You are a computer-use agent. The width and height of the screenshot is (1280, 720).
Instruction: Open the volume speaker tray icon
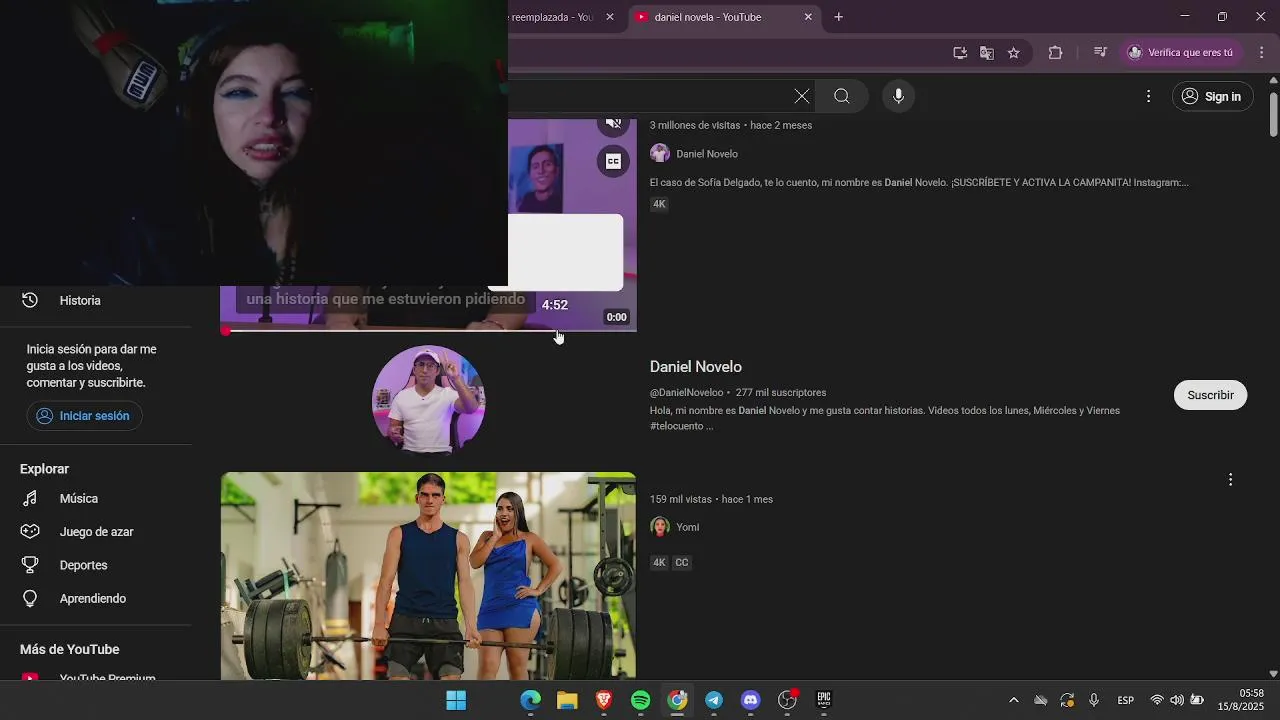coord(1177,700)
